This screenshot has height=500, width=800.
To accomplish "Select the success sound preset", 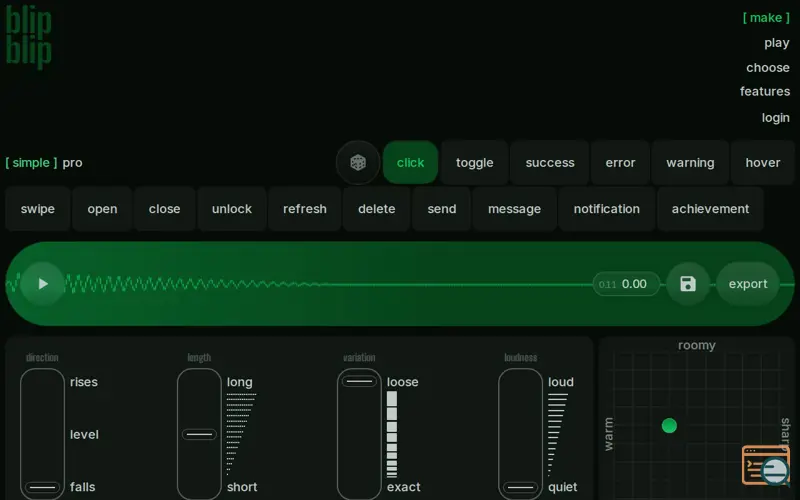I will [x=550, y=163].
